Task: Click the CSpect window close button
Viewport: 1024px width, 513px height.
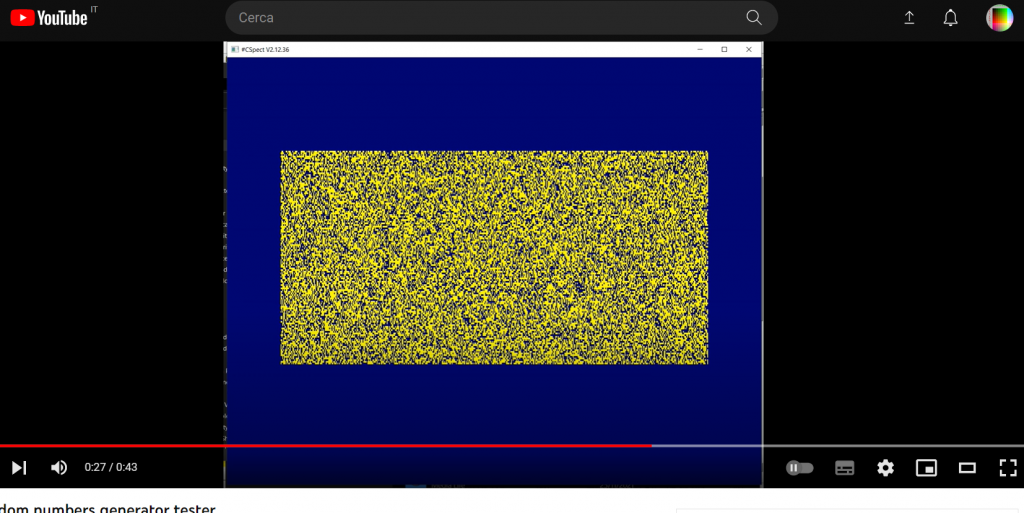Action: (748, 49)
